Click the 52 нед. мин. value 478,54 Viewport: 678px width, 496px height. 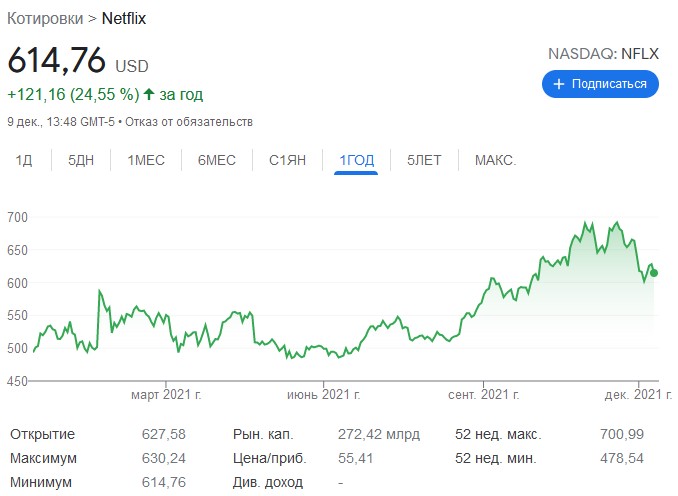[x=622, y=458]
